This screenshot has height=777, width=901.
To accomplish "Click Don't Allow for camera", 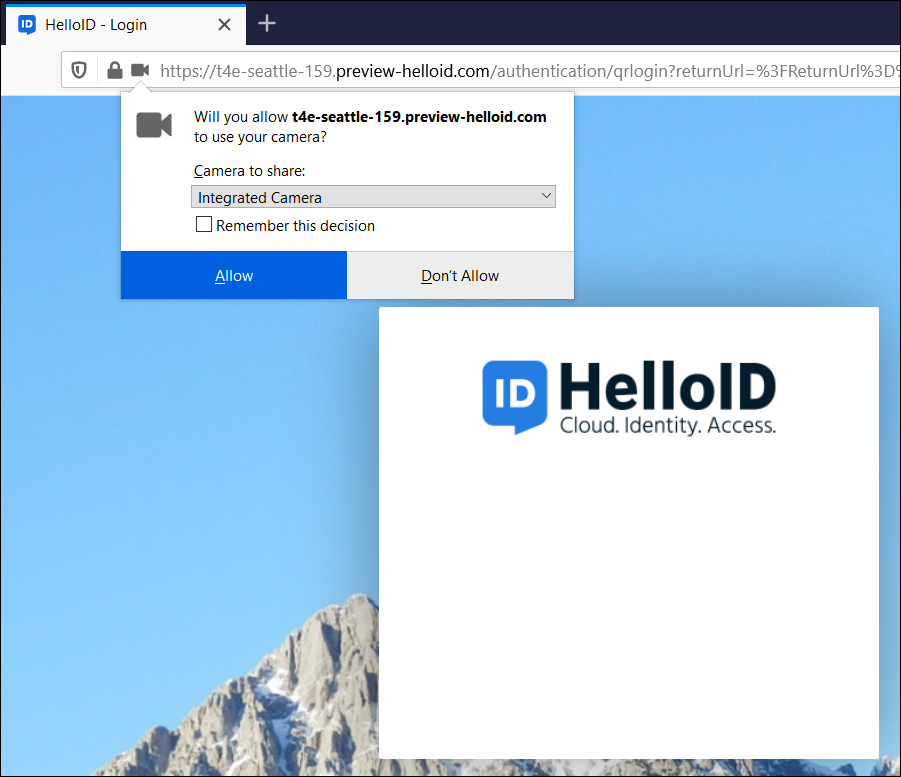I will point(460,275).
